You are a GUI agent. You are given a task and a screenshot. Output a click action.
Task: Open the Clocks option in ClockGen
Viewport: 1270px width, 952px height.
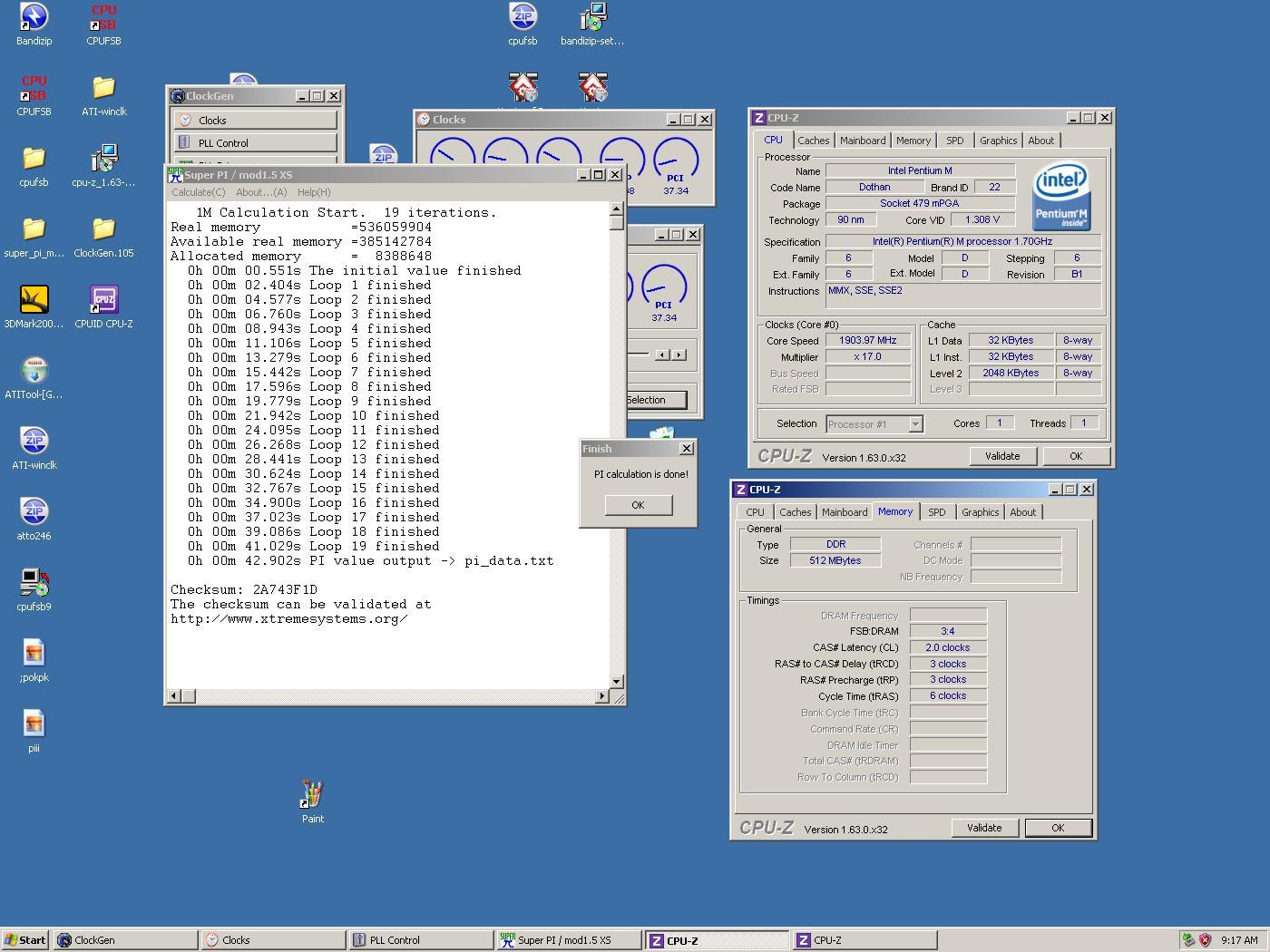pos(256,120)
